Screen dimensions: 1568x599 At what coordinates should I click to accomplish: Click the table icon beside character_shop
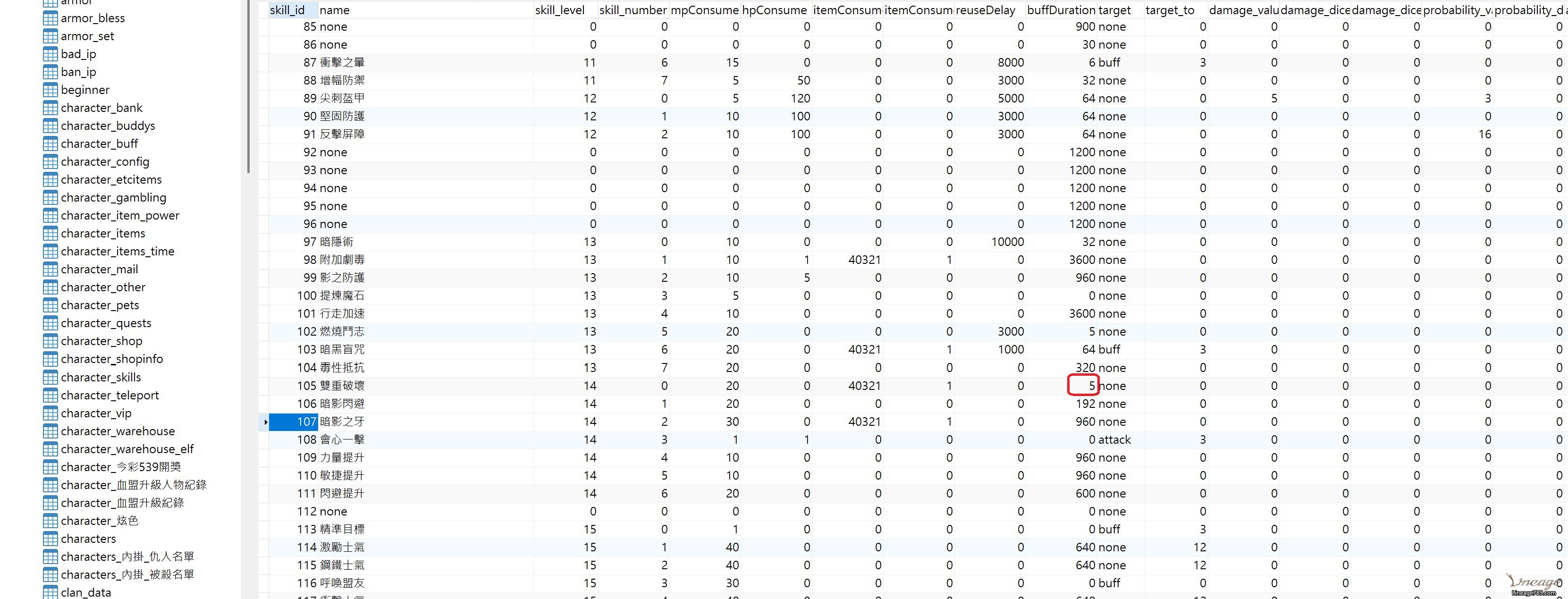[x=50, y=341]
